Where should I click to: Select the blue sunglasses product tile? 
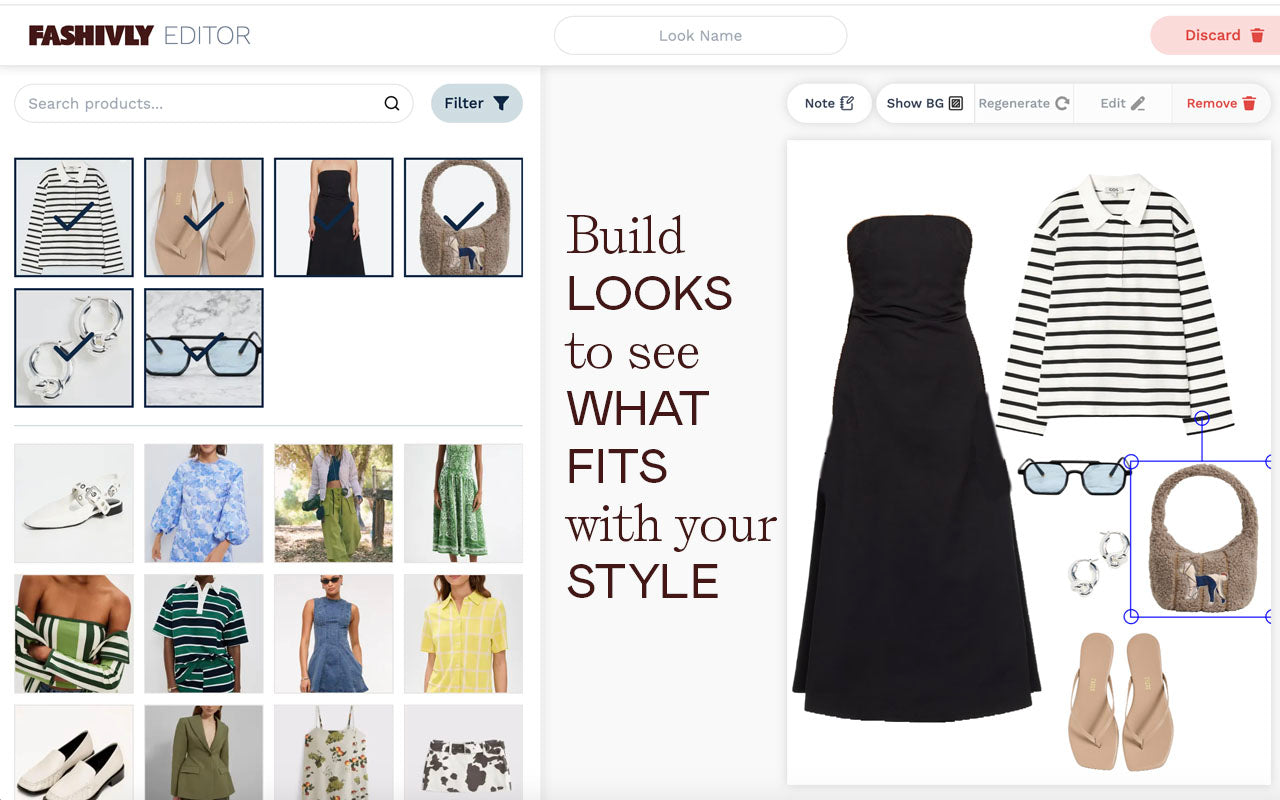tap(203, 347)
